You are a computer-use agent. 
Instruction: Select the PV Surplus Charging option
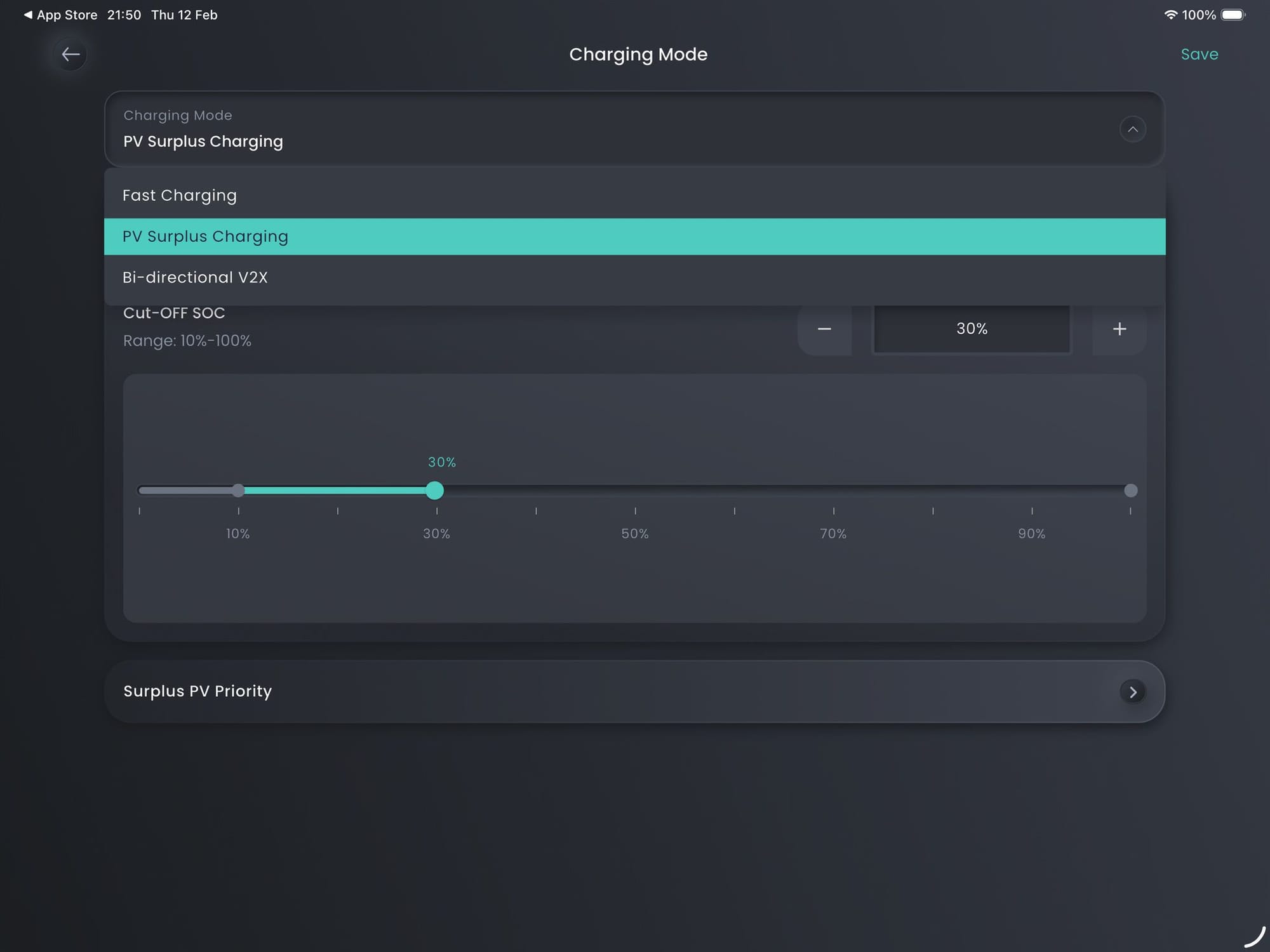click(634, 237)
